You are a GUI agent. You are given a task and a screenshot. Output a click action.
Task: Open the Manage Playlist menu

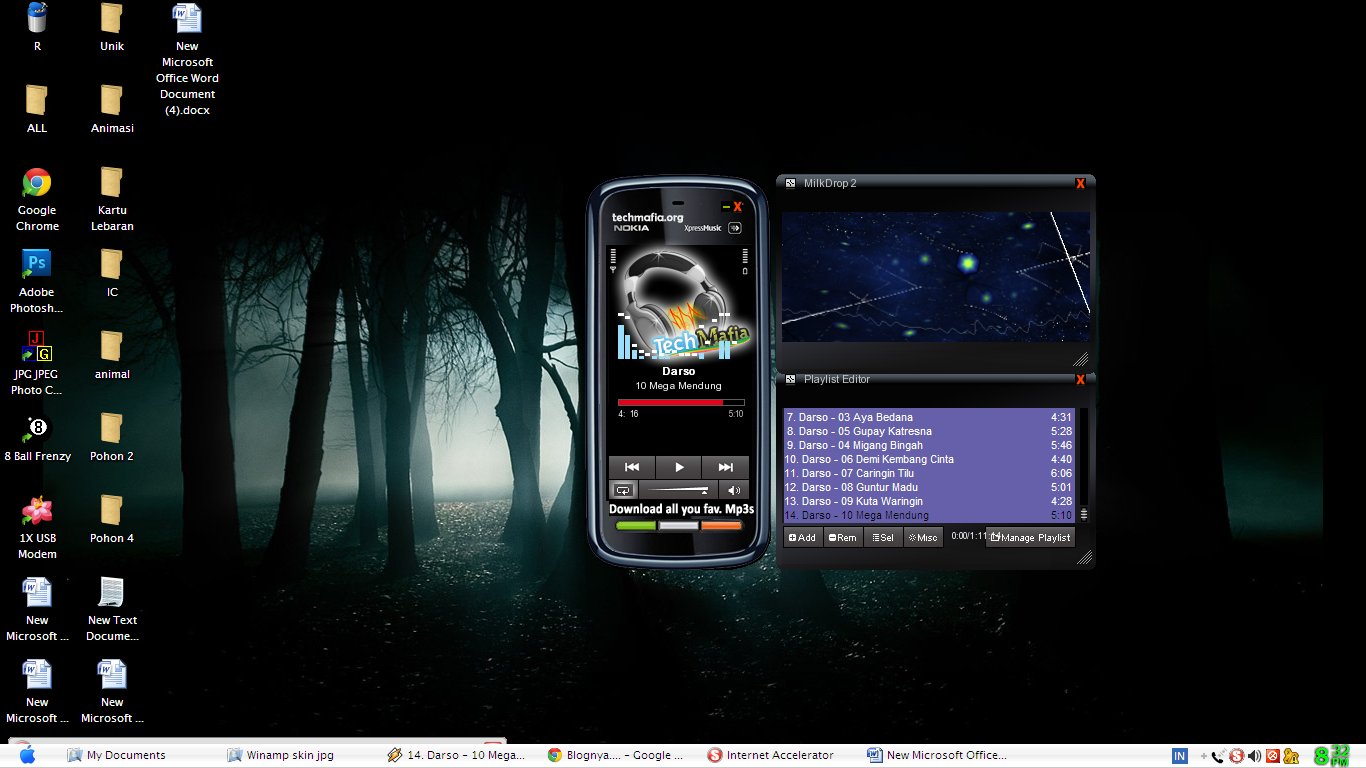[1030, 537]
